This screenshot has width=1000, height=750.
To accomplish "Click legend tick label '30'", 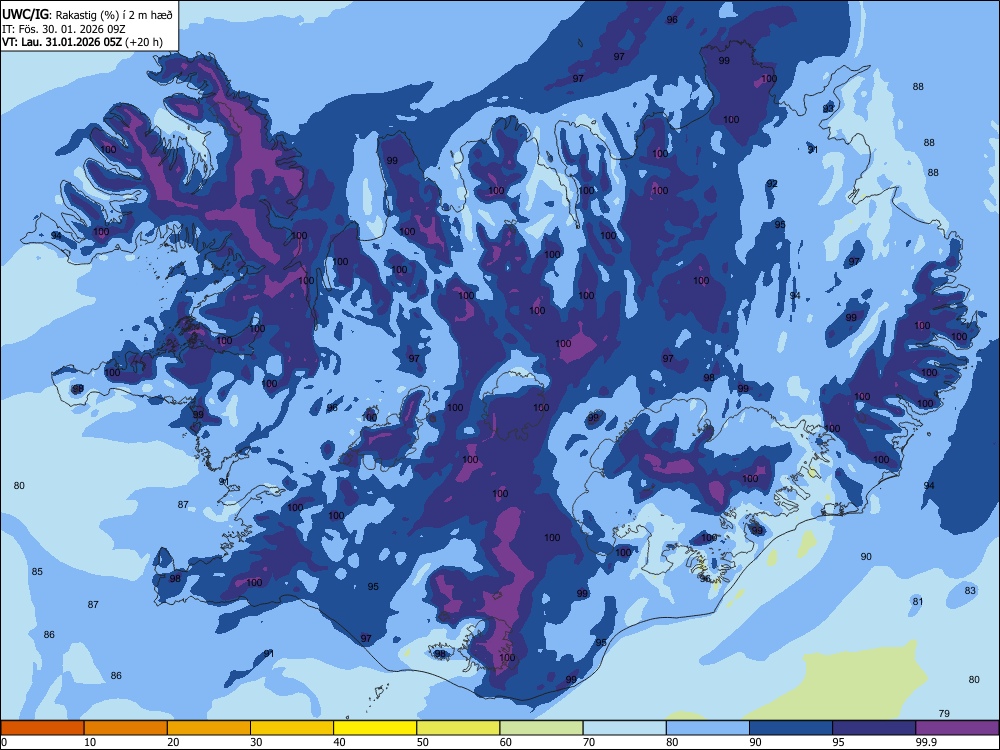I will pyautogui.click(x=256, y=742).
